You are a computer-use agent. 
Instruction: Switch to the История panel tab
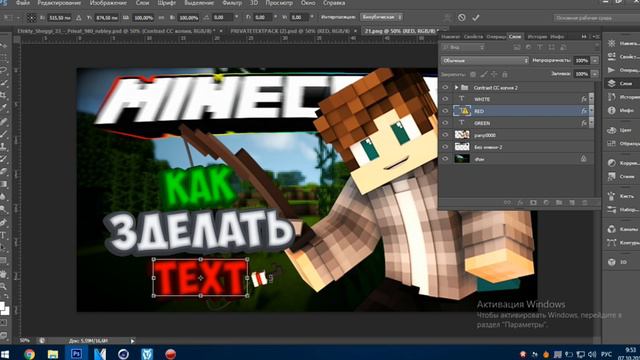point(537,37)
